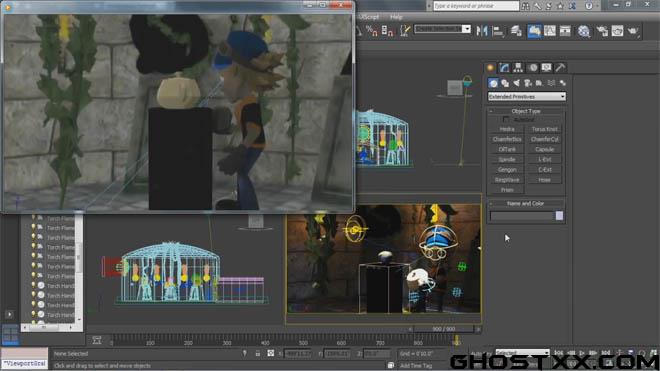
Task: Click the OilTank button
Action: tap(507, 149)
